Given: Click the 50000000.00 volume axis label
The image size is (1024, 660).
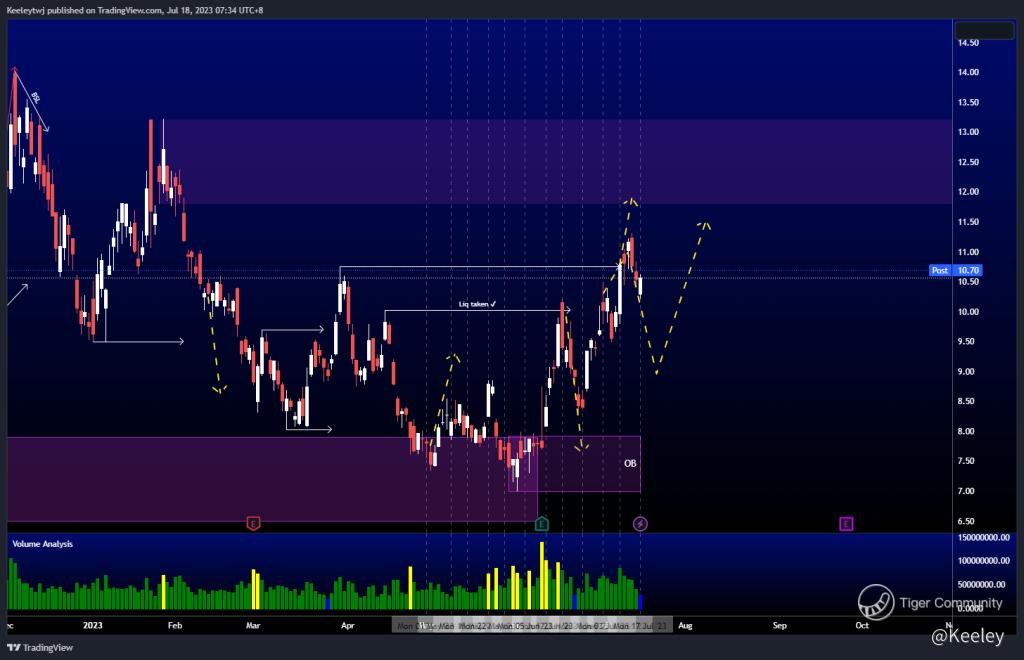Looking at the screenshot, I should (x=984, y=584).
